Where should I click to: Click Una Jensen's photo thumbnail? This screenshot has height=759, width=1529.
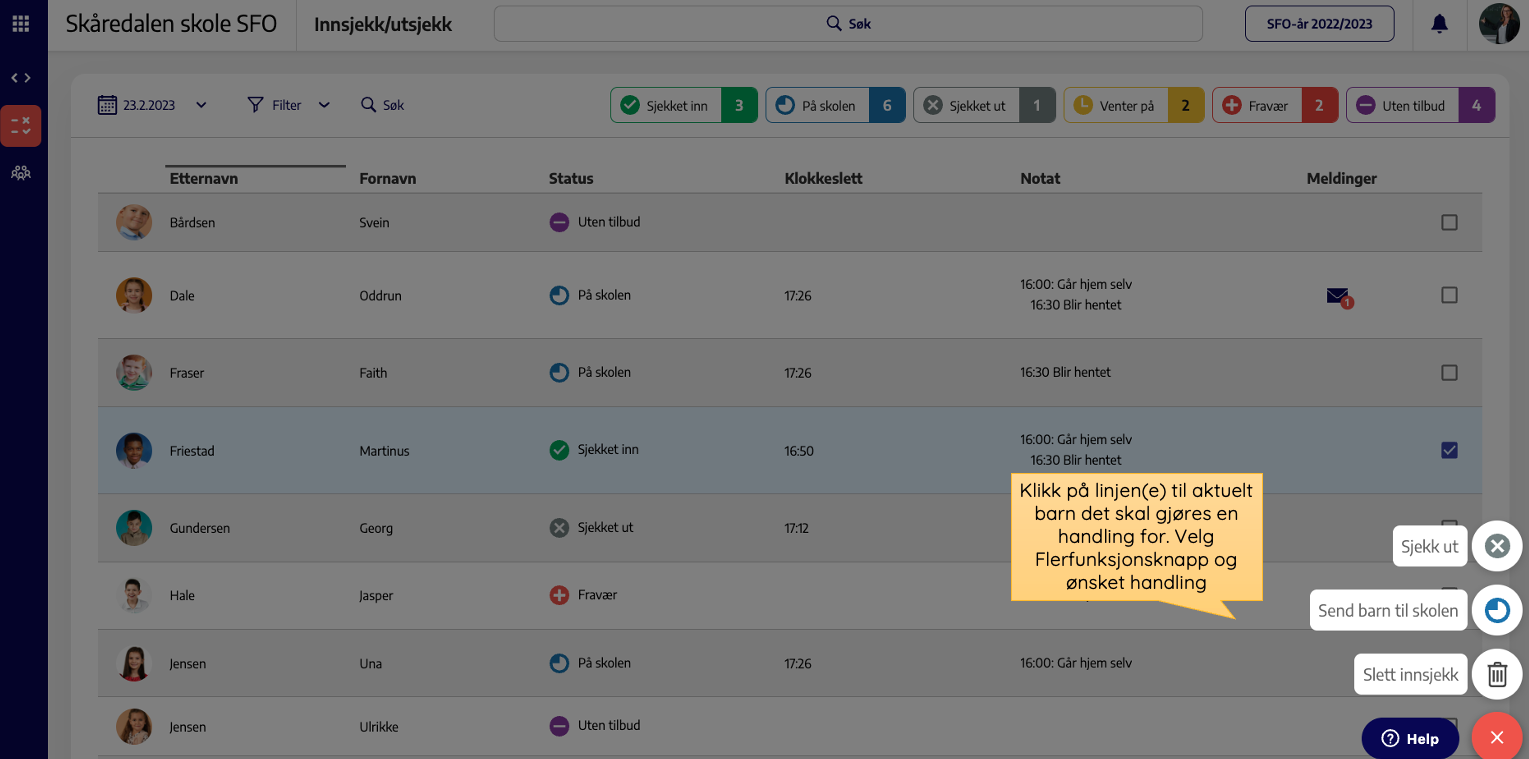[x=133, y=663]
